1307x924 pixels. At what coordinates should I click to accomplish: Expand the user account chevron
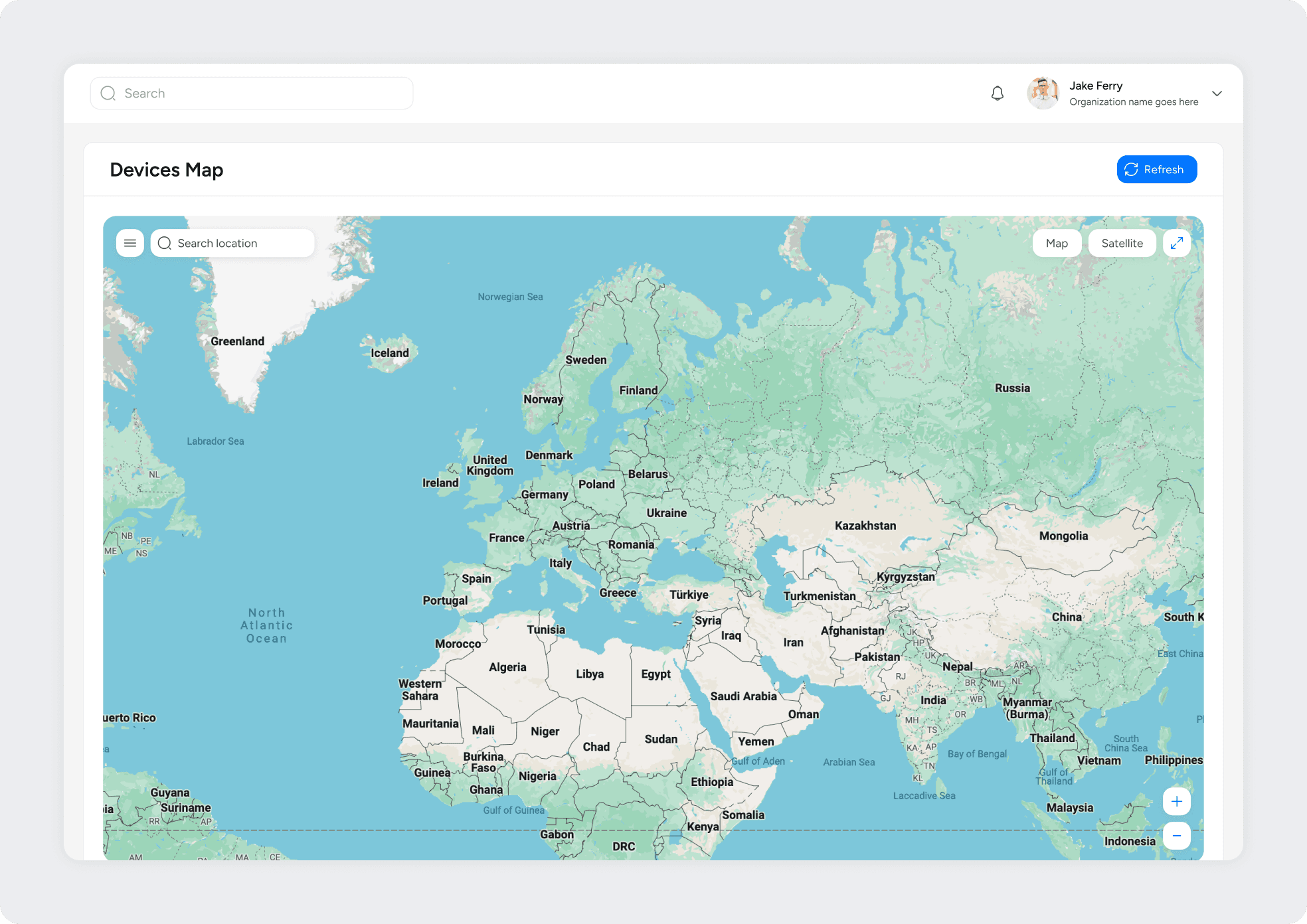1217,94
